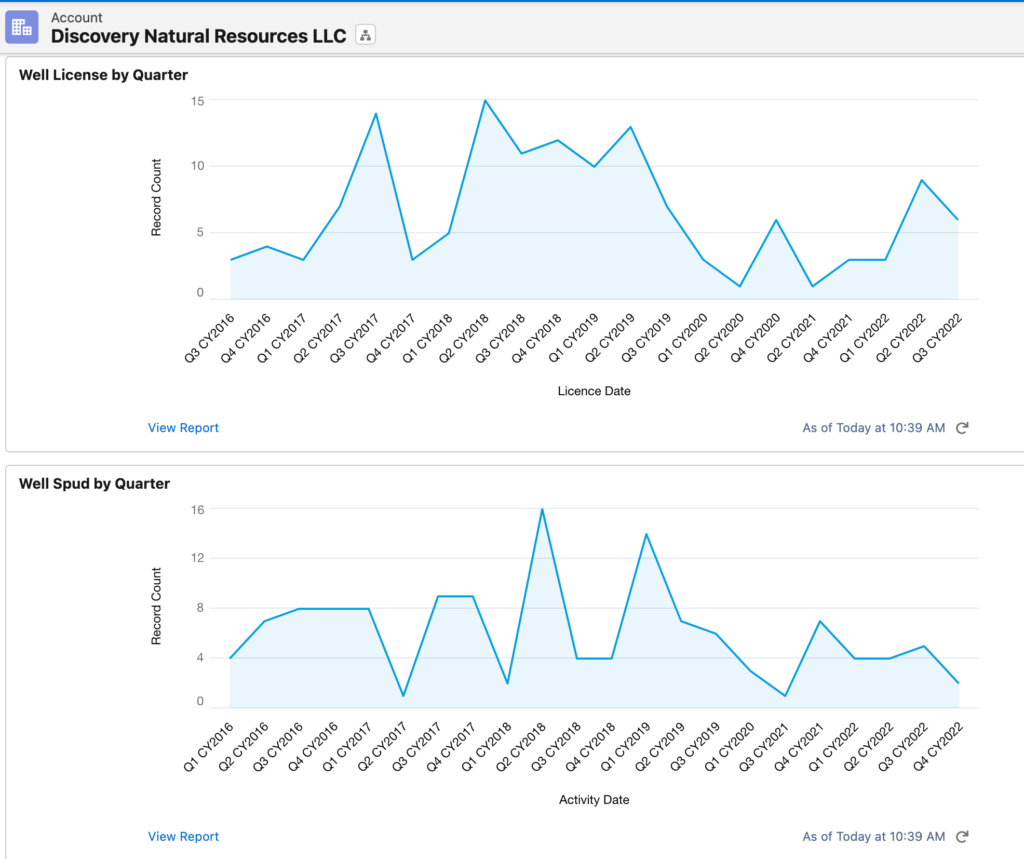The image size is (1024, 859).
Task: Click the 15 y-axis value on License chart
Action: (x=197, y=101)
